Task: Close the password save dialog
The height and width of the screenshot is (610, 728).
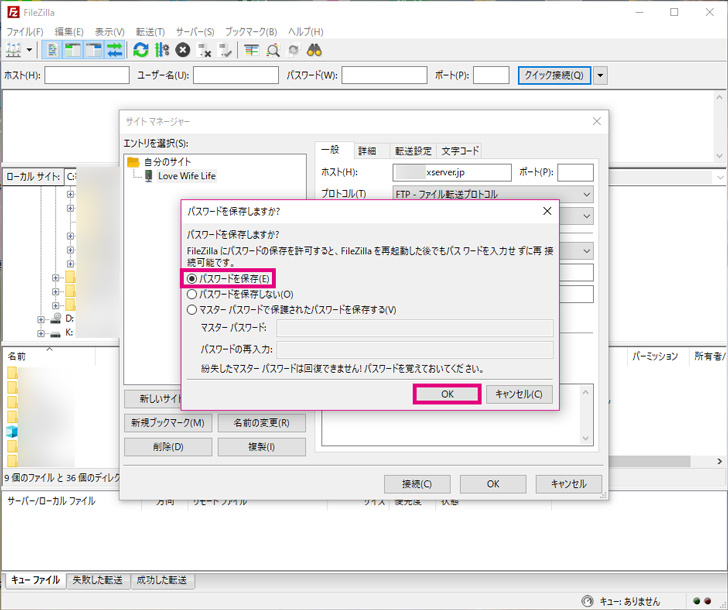Action: point(547,211)
